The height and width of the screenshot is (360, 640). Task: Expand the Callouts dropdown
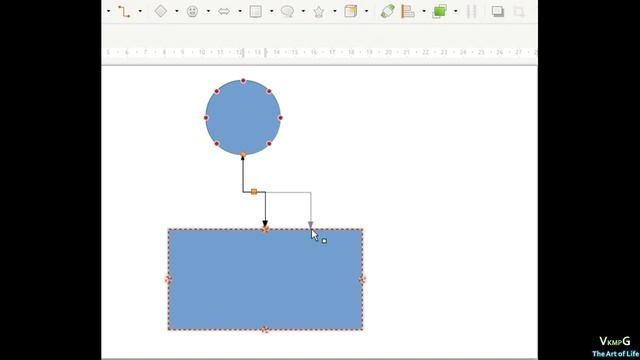click(303, 11)
